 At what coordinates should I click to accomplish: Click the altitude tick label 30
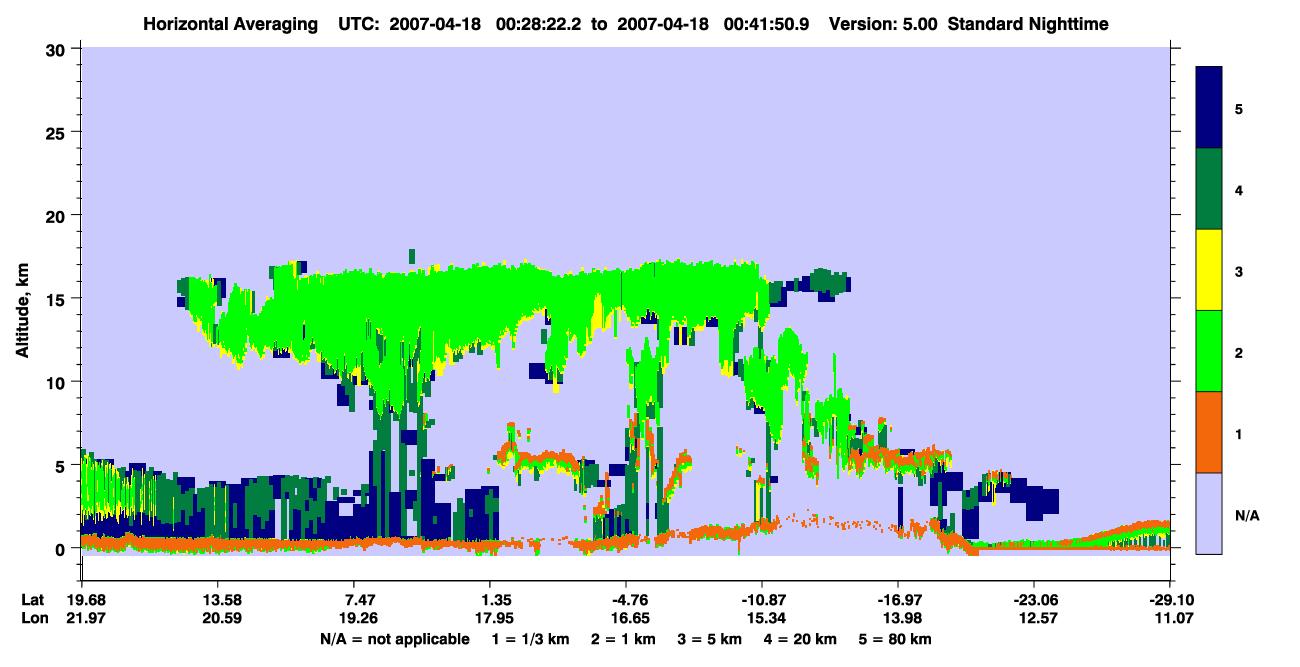58,49
